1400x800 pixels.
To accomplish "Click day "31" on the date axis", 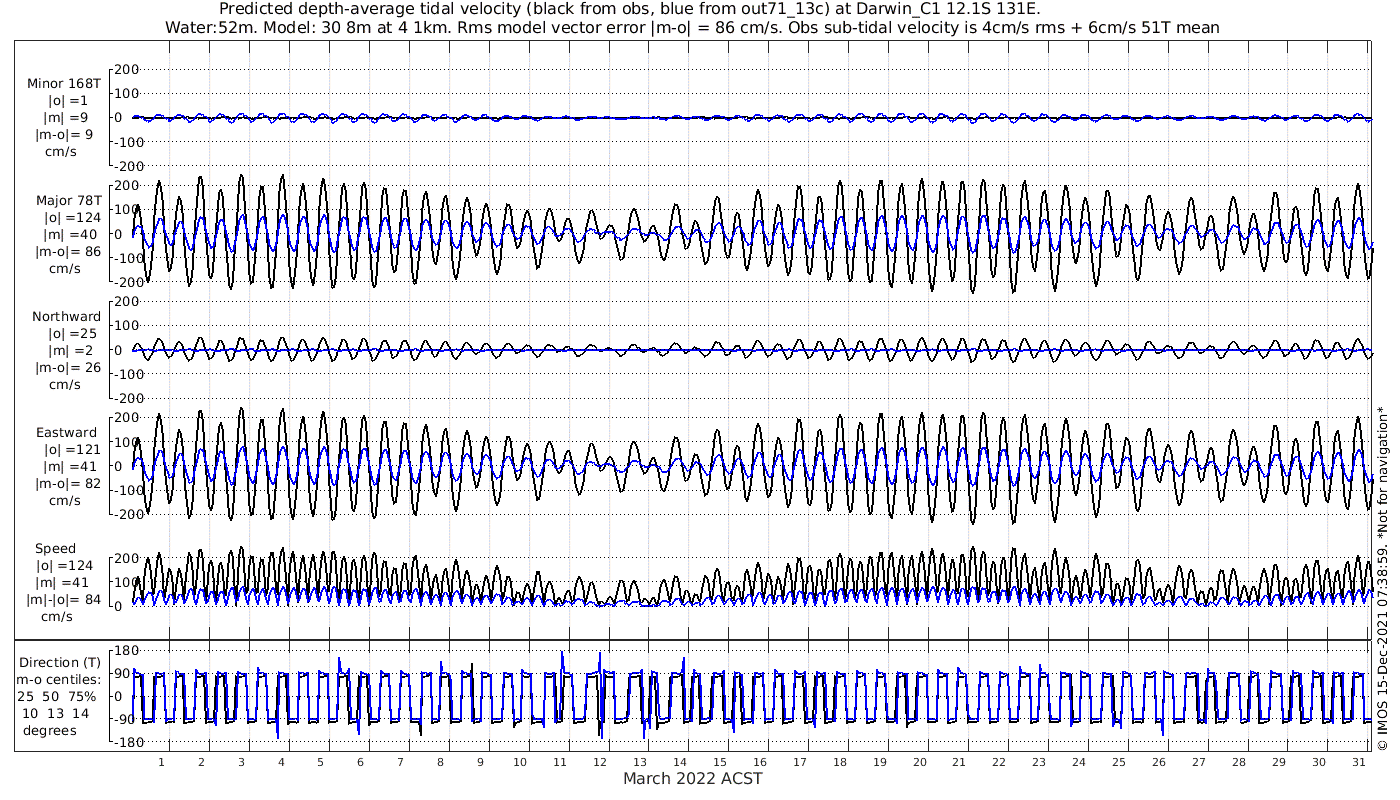I will 1358,762.
